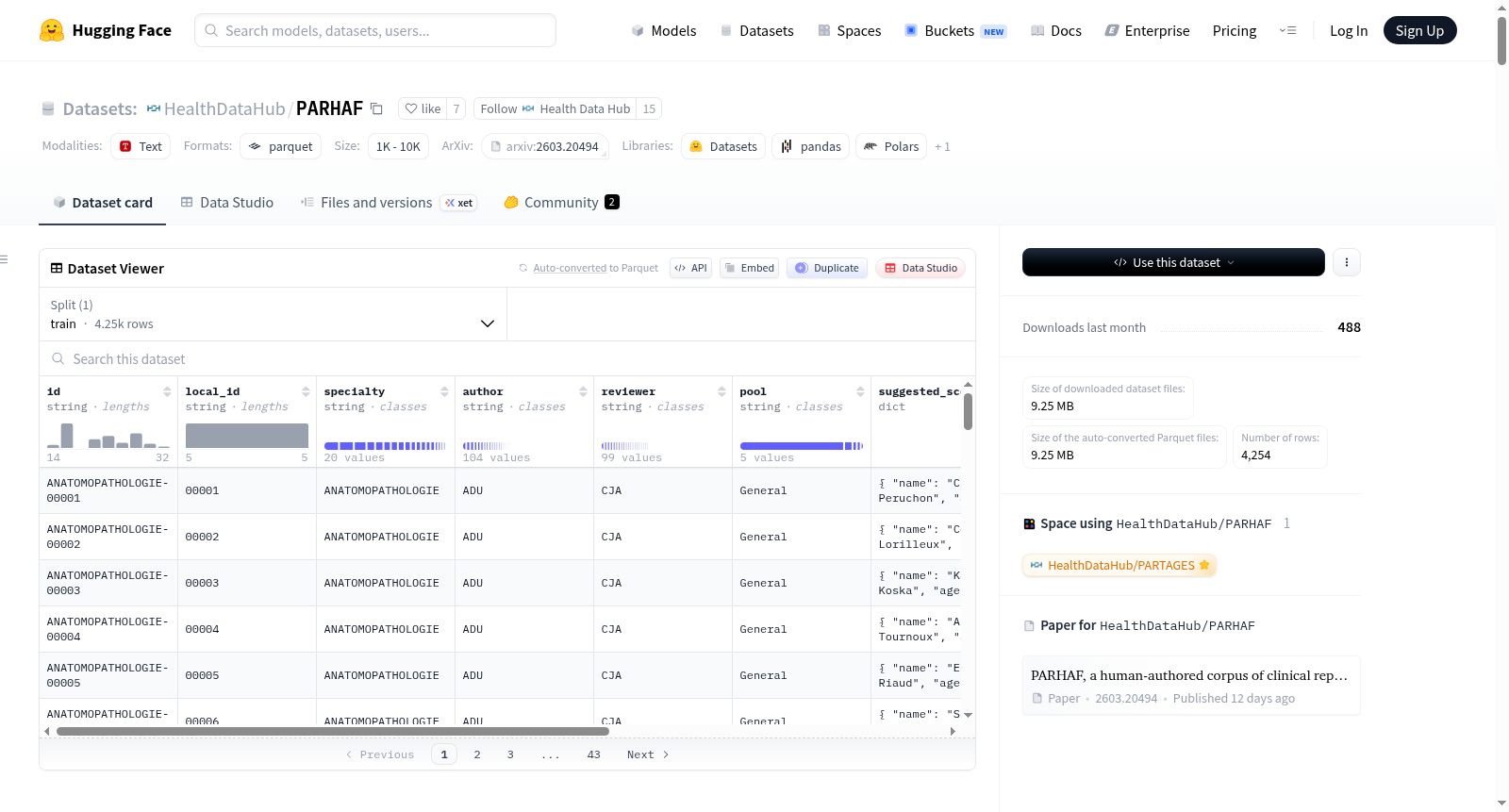Go to page 2 of the dataset
Viewport: 1509px width, 812px height.
(x=477, y=754)
